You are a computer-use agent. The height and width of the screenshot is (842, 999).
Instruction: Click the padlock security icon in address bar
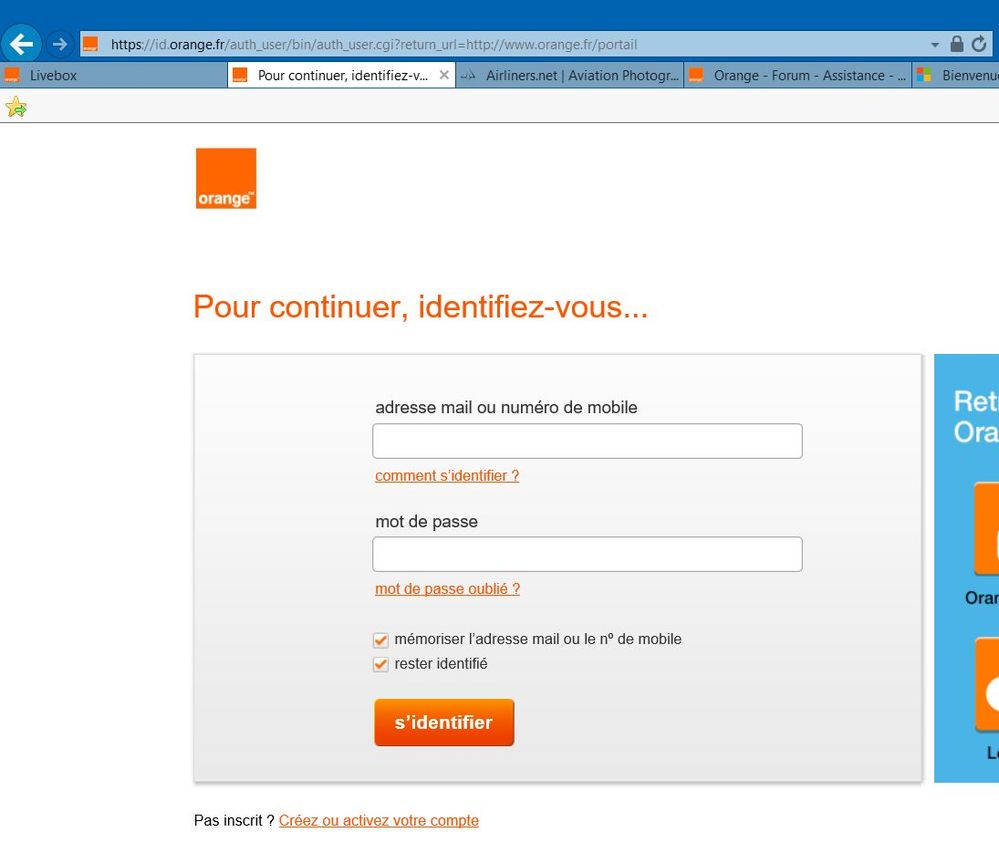(x=956, y=44)
